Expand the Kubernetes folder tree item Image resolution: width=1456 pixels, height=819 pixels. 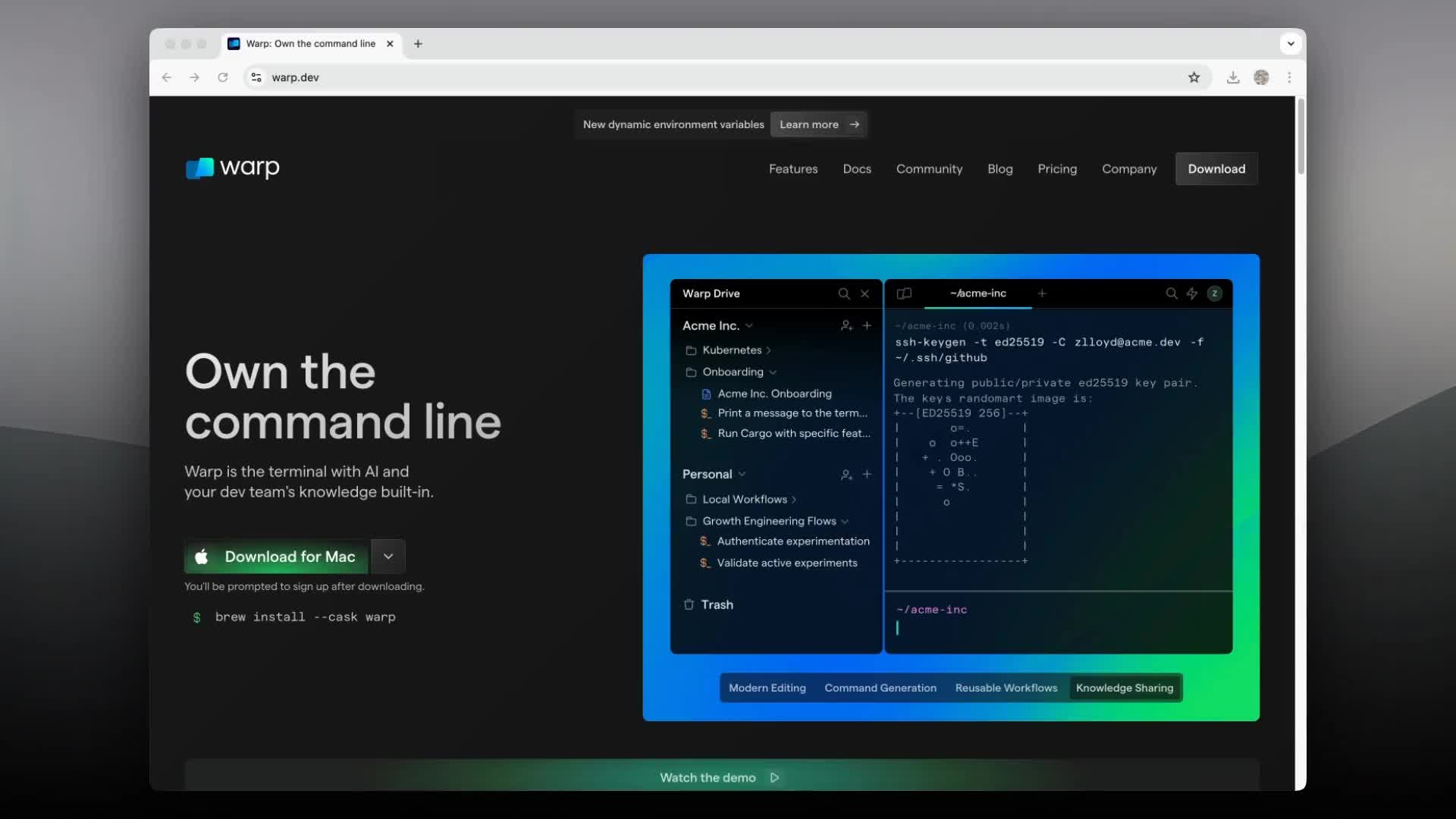click(x=768, y=351)
